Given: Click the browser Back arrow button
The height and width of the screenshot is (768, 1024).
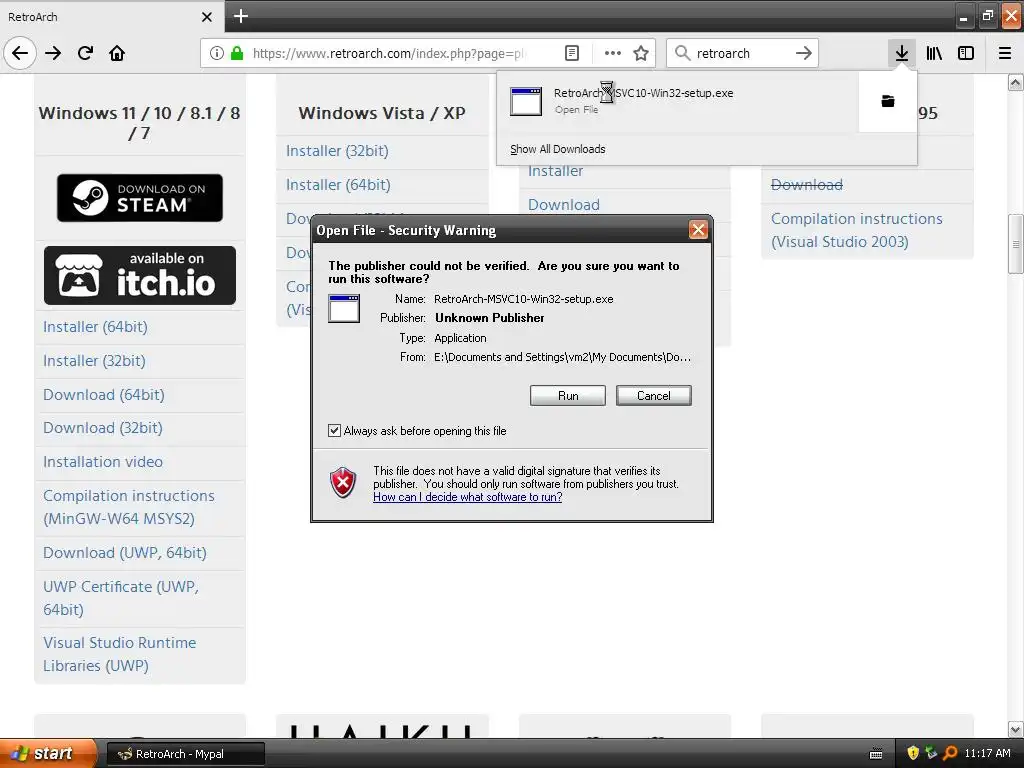Looking at the screenshot, I should (x=20, y=53).
